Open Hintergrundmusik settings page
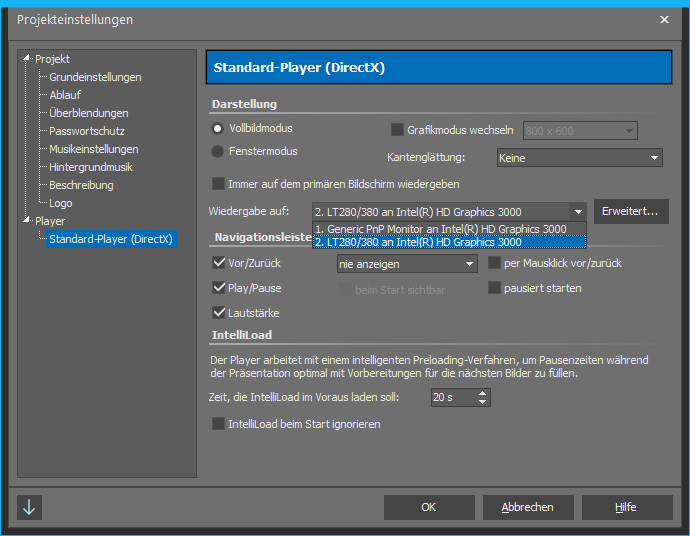Image resolution: width=690 pixels, height=536 pixels. [91, 167]
